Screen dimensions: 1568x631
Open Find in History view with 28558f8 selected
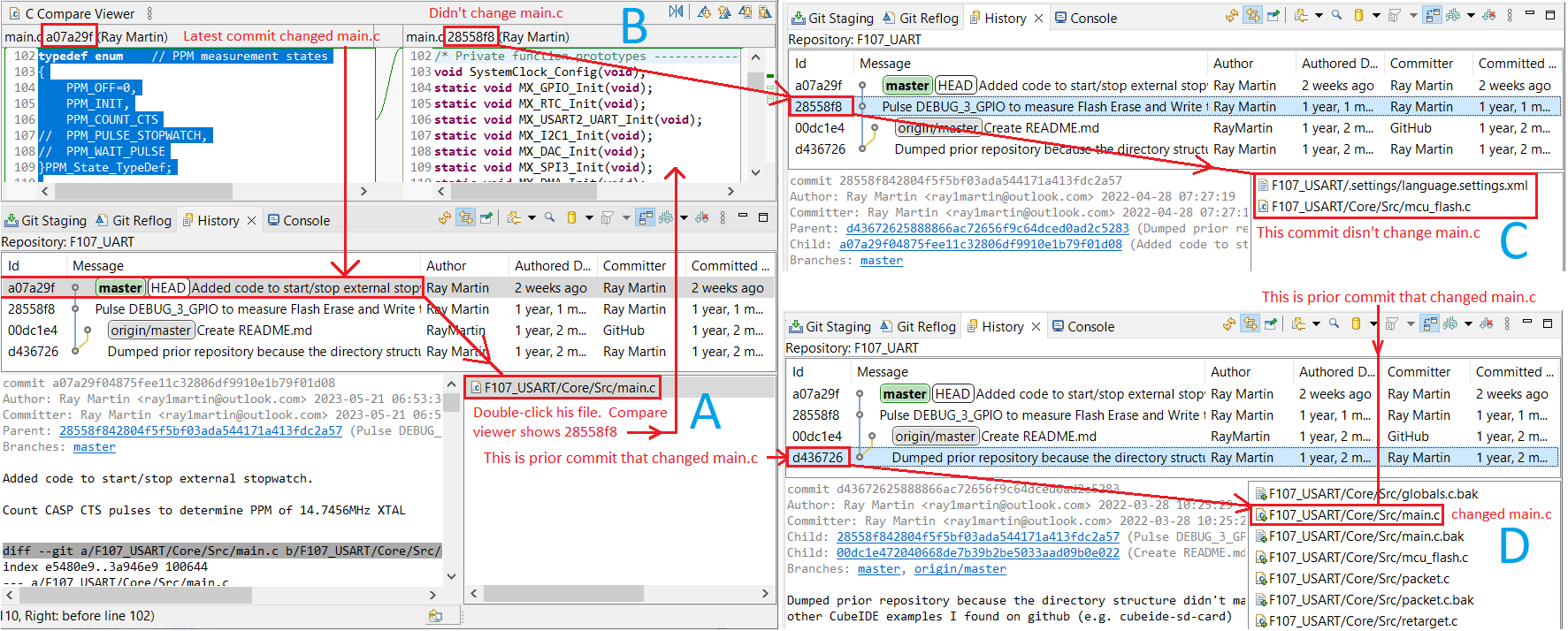[x=1337, y=15]
